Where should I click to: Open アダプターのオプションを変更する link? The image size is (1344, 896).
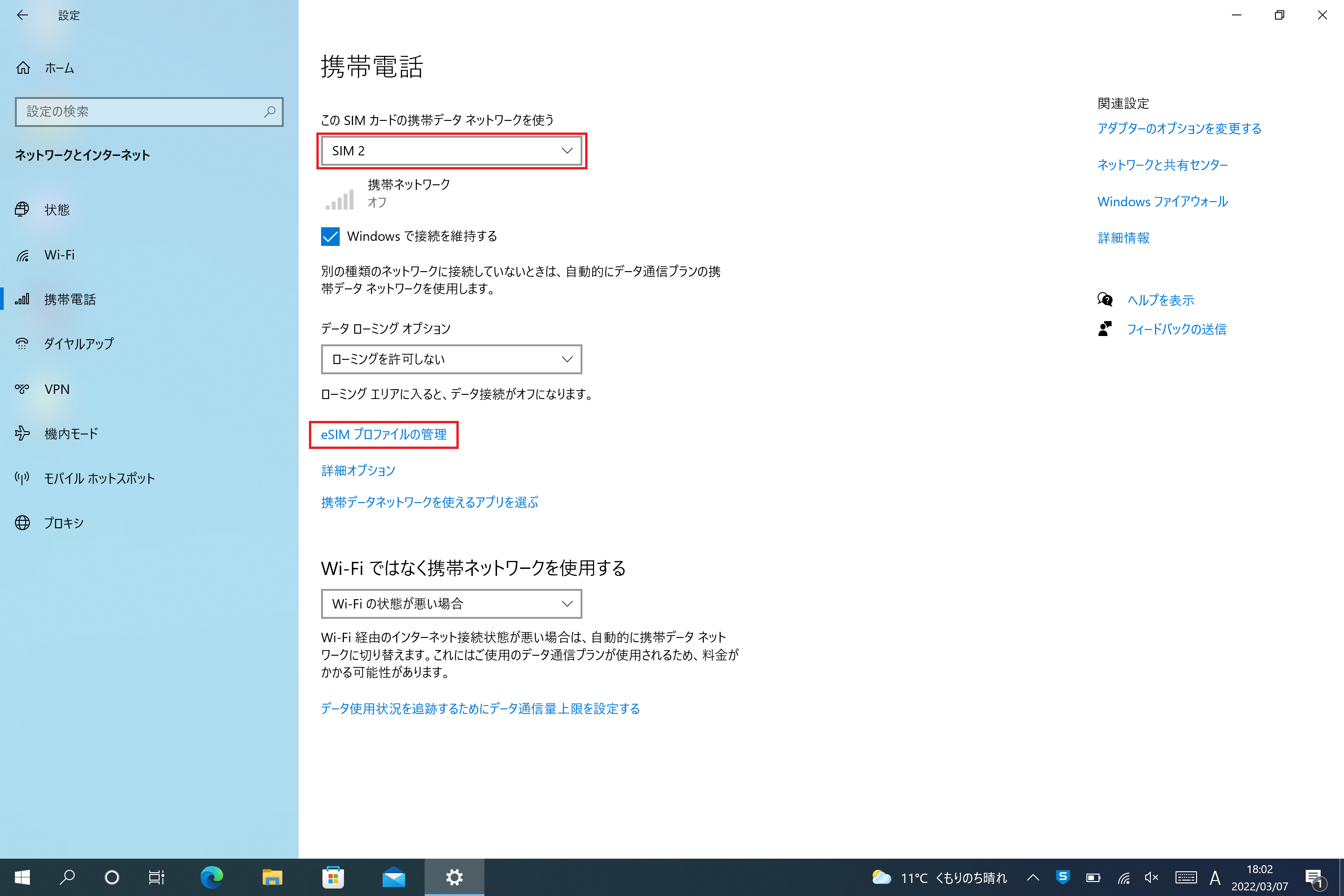[1179, 129]
